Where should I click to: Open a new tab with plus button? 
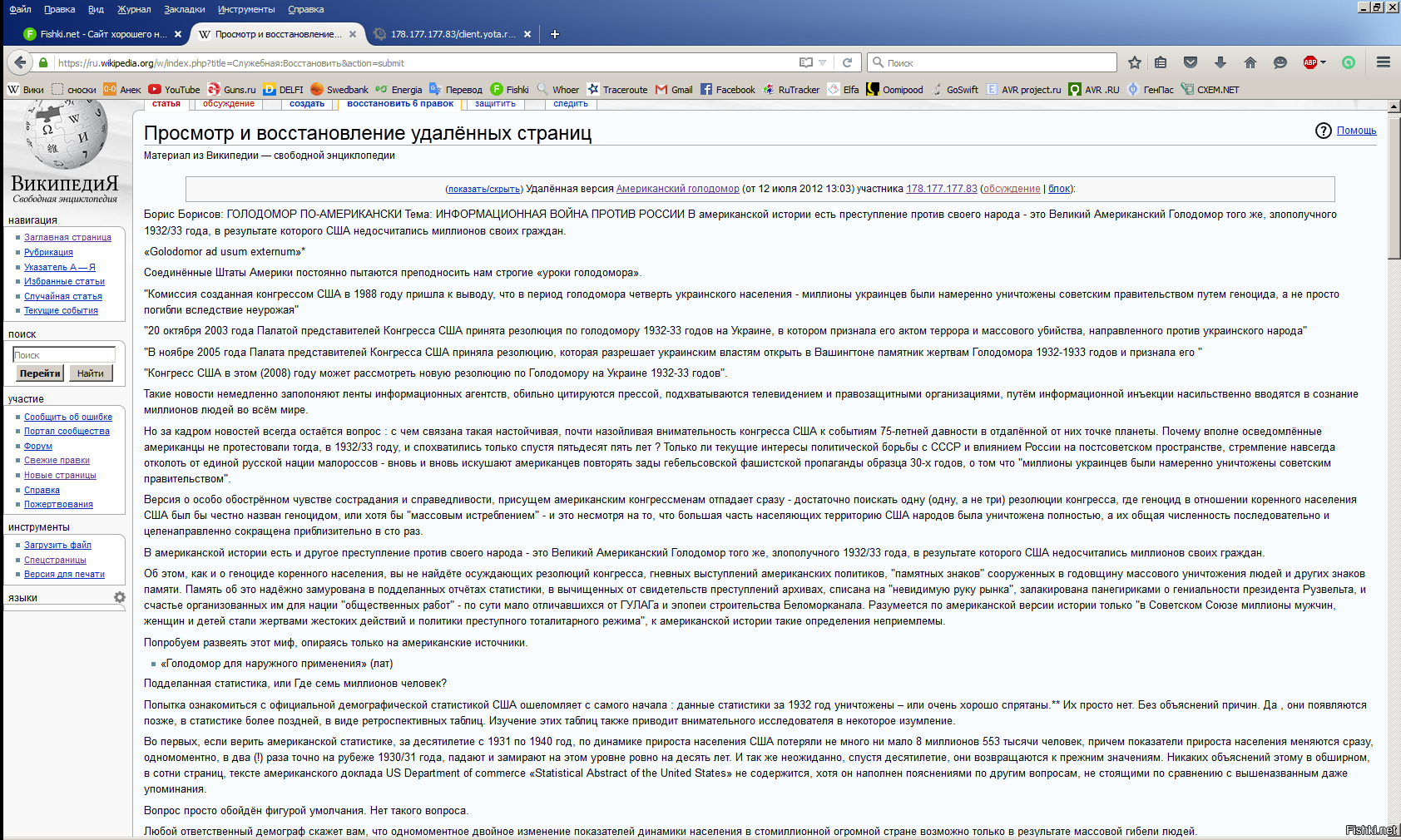coord(555,34)
